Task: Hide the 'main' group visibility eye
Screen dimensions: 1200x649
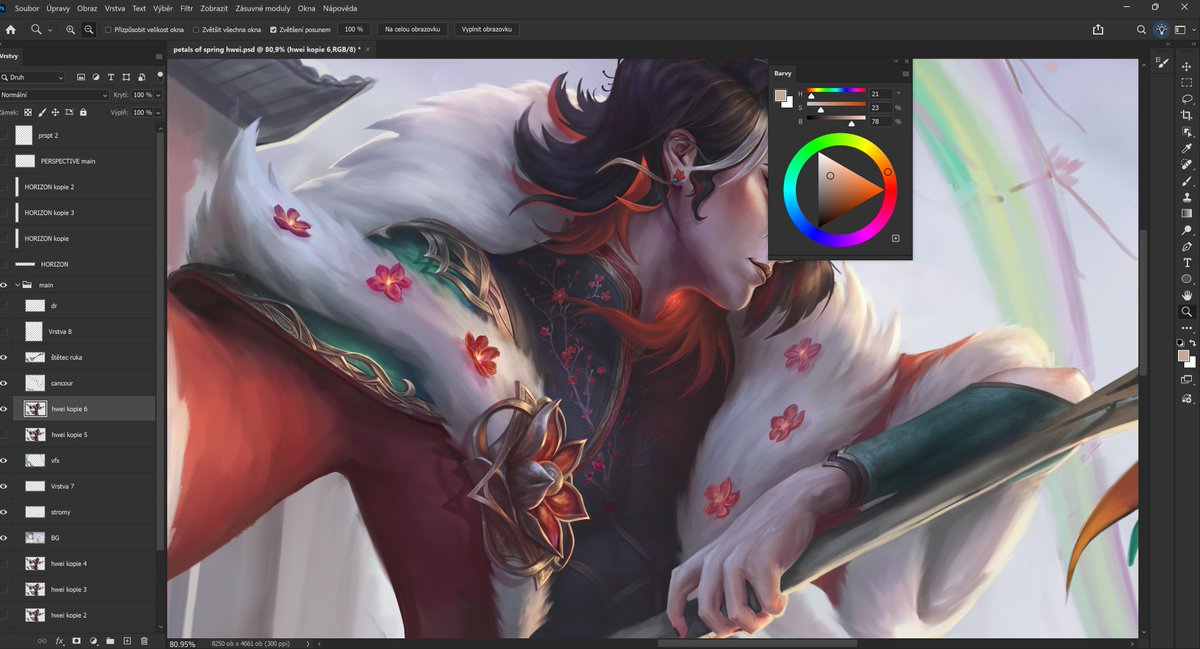Action: pyautogui.click(x=5, y=285)
